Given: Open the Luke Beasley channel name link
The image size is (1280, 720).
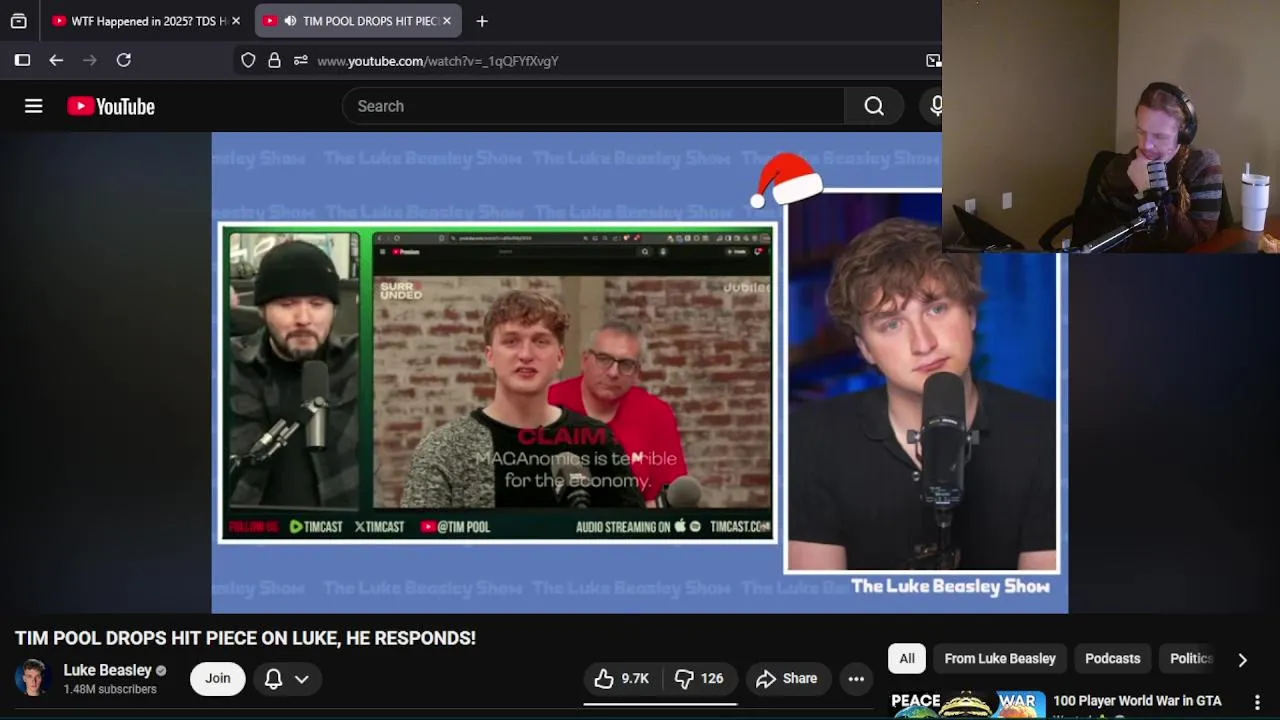Looking at the screenshot, I should (x=107, y=670).
